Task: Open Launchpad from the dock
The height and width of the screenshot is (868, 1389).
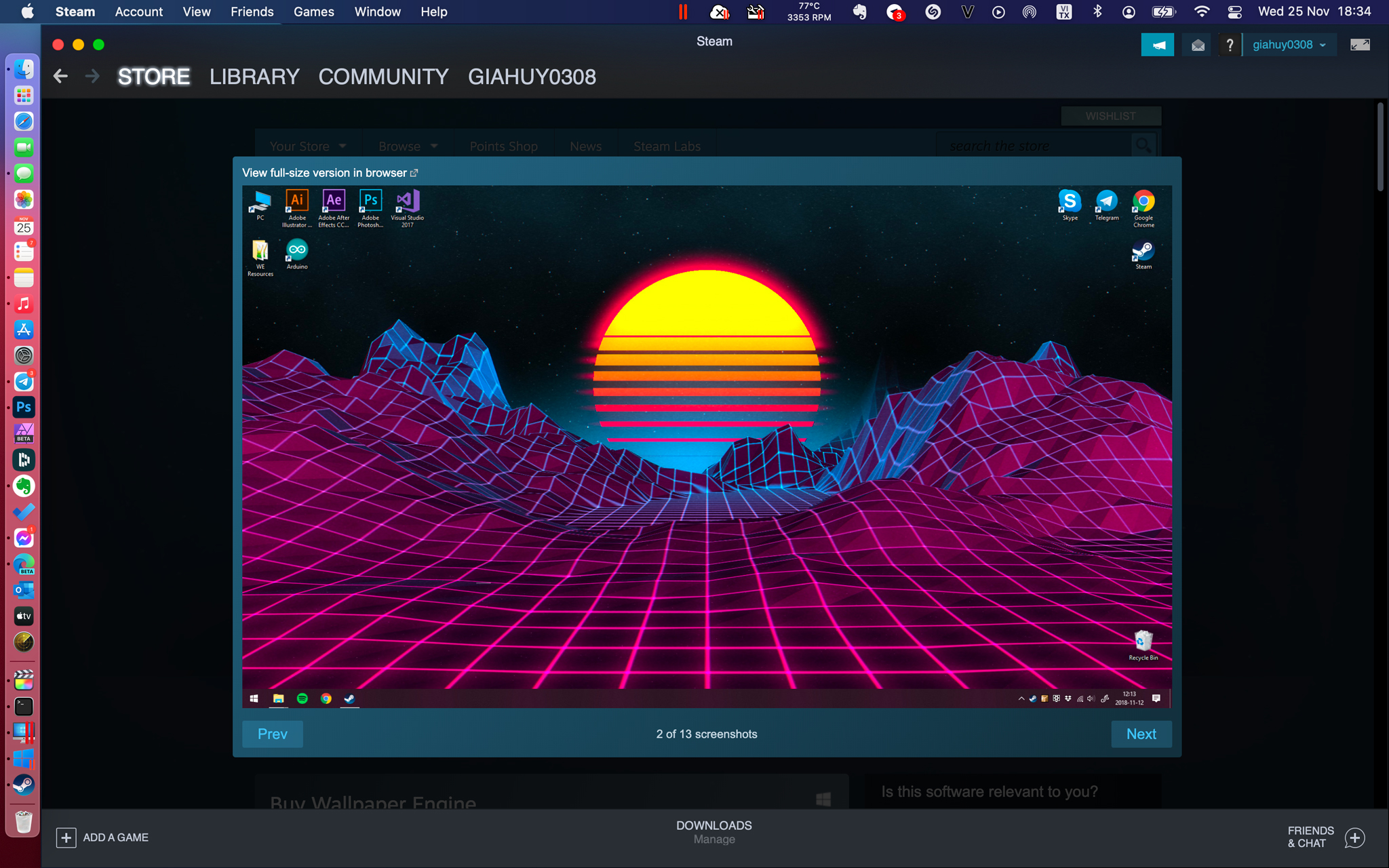Action: coord(24,96)
